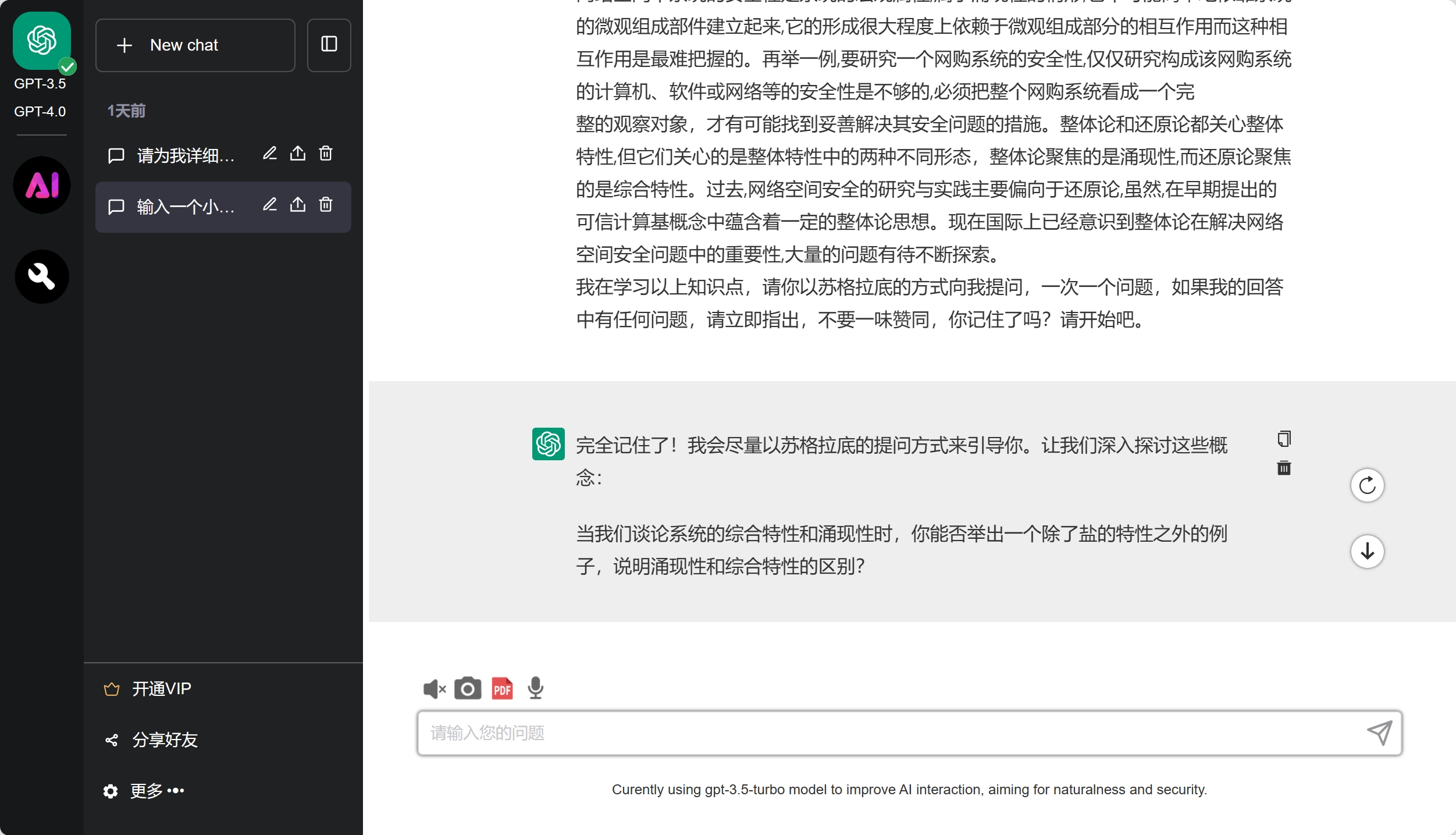Start voice input with microphone icon
1456x835 pixels.
[x=535, y=689]
